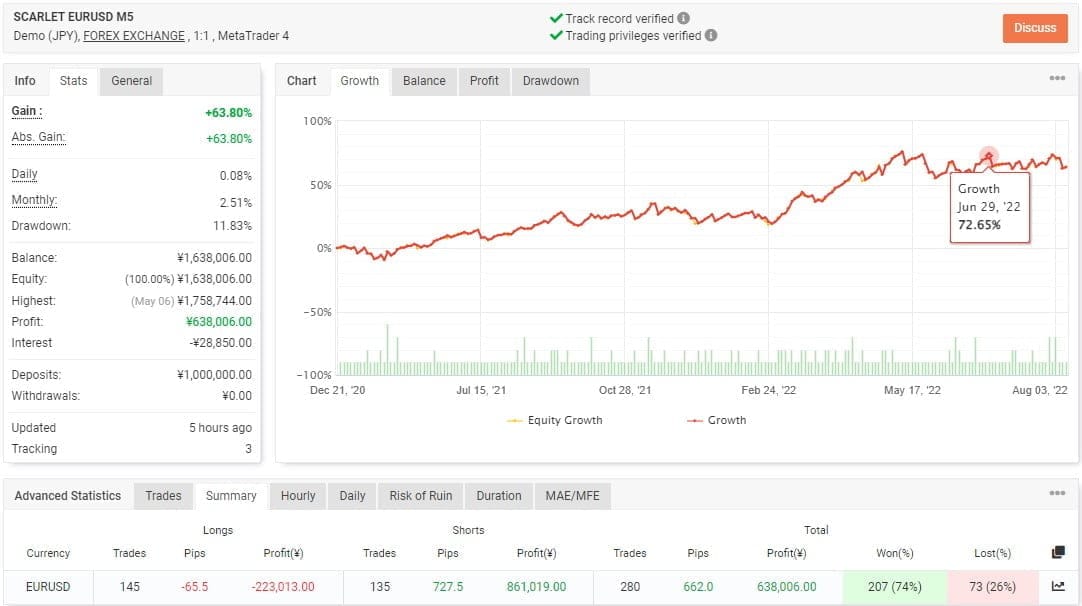Switch to the MAE/MFE tab

(572, 495)
